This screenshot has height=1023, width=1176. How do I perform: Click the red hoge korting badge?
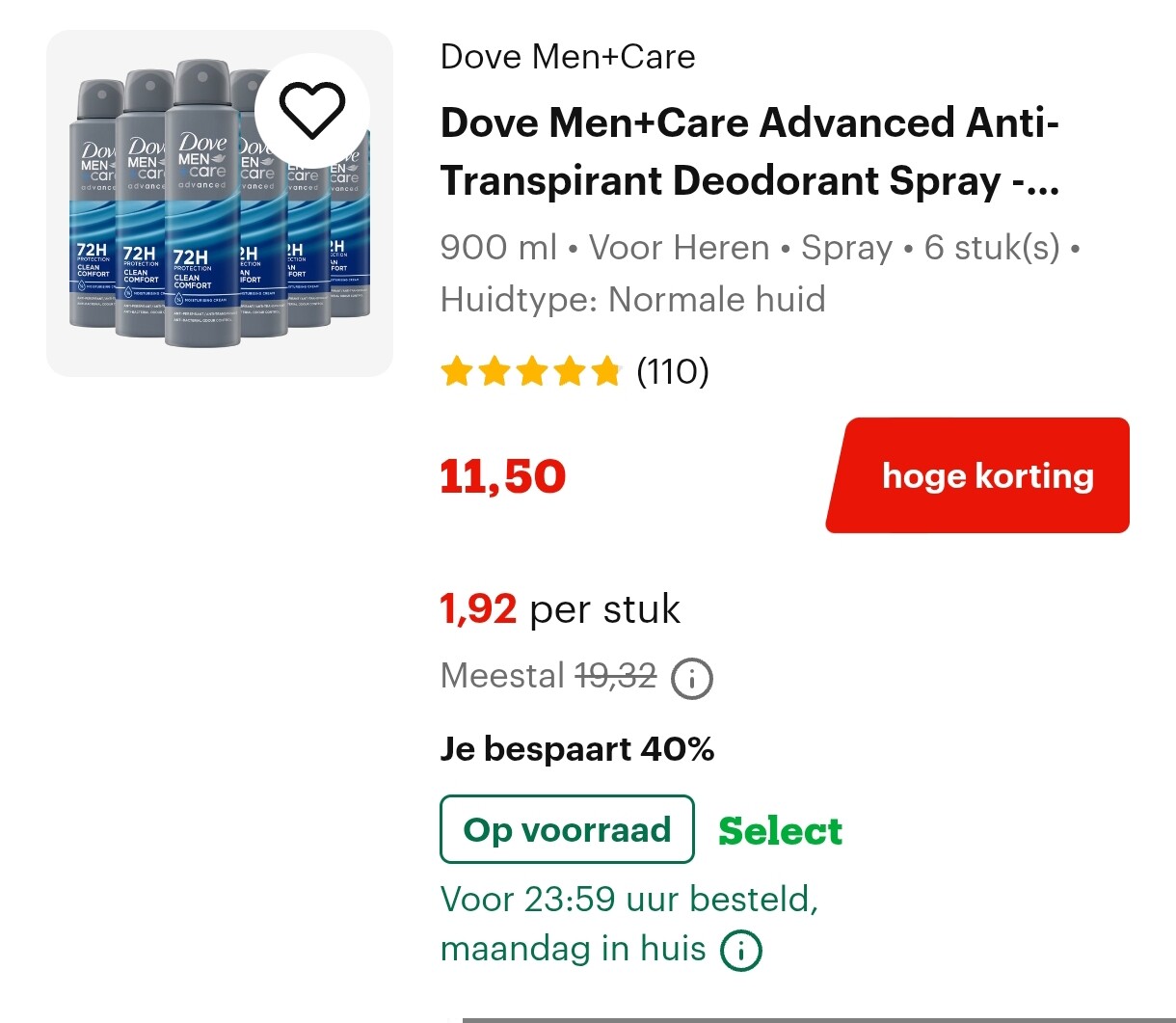976,475
